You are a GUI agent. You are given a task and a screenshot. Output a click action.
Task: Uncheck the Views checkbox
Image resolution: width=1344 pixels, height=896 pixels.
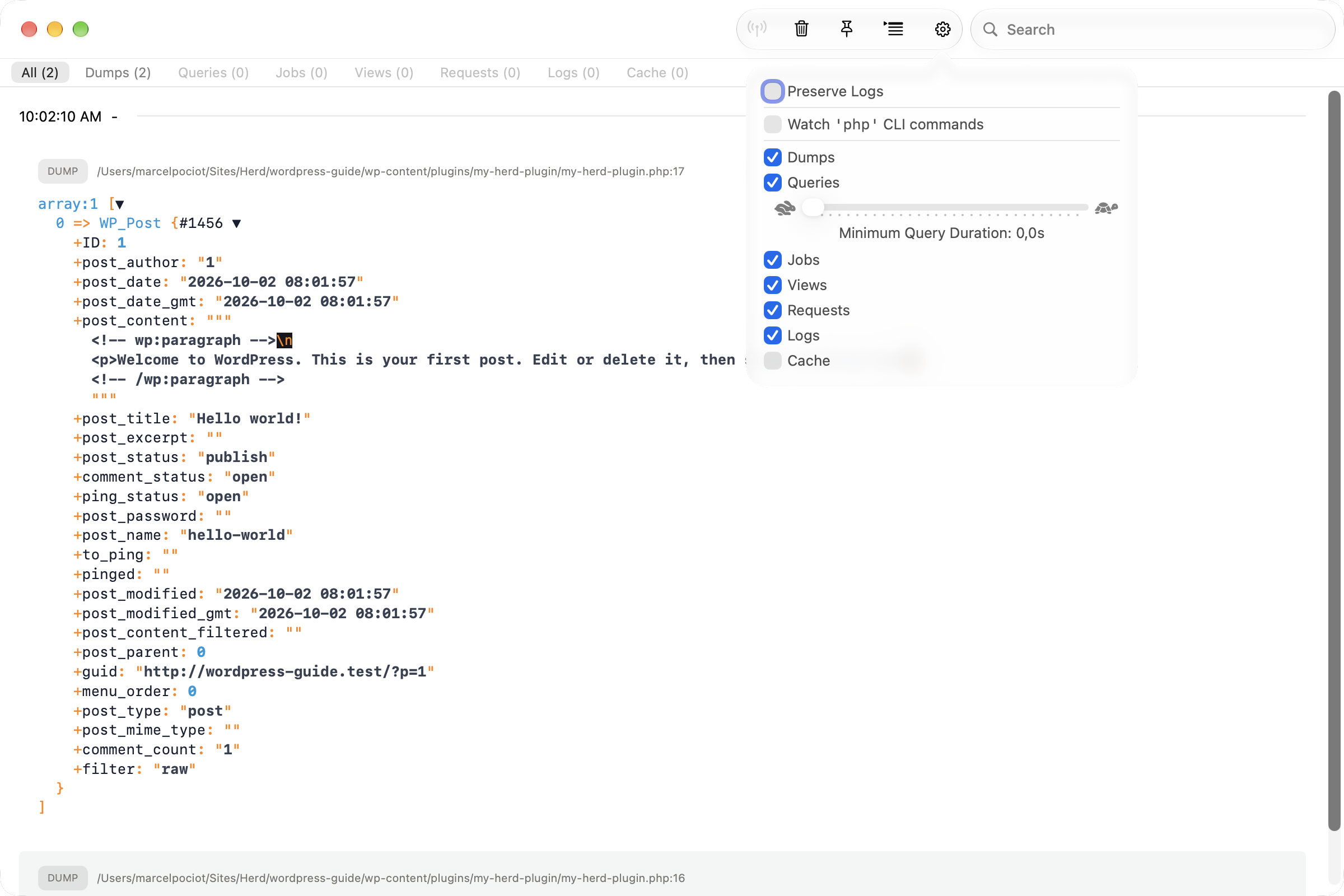click(x=773, y=285)
